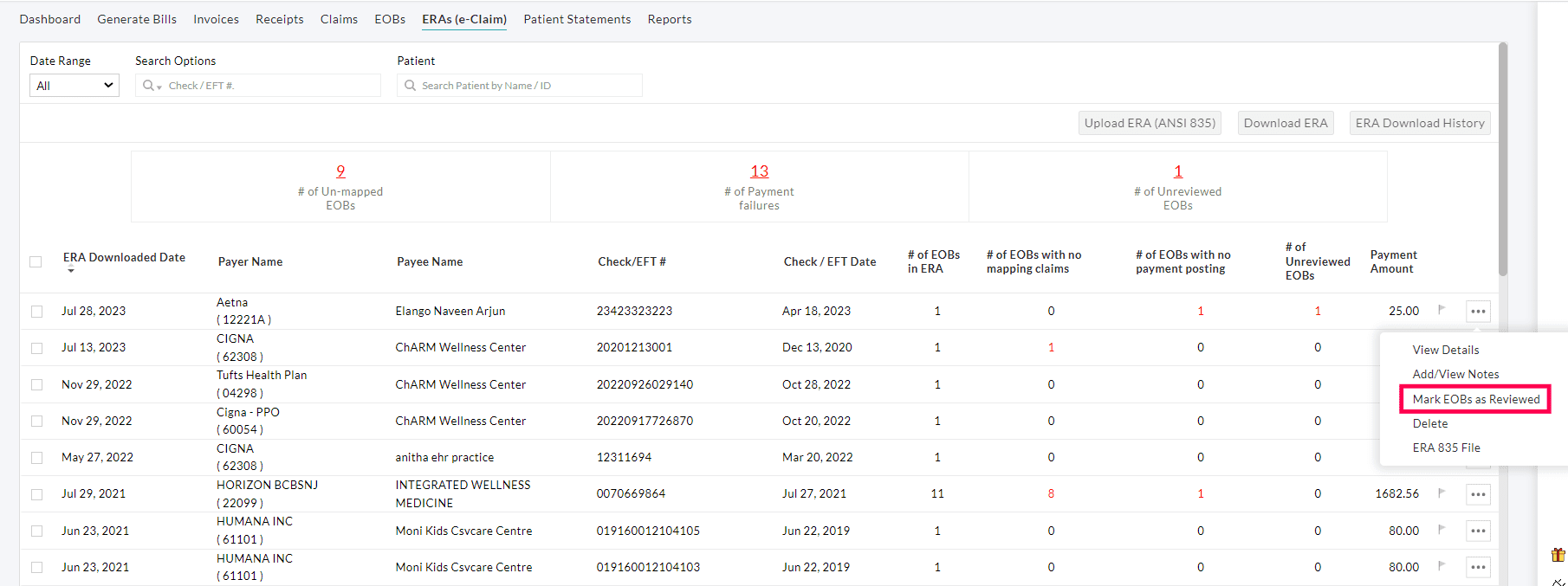Open actions menu for Aetna ERA row

click(1478, 311)
